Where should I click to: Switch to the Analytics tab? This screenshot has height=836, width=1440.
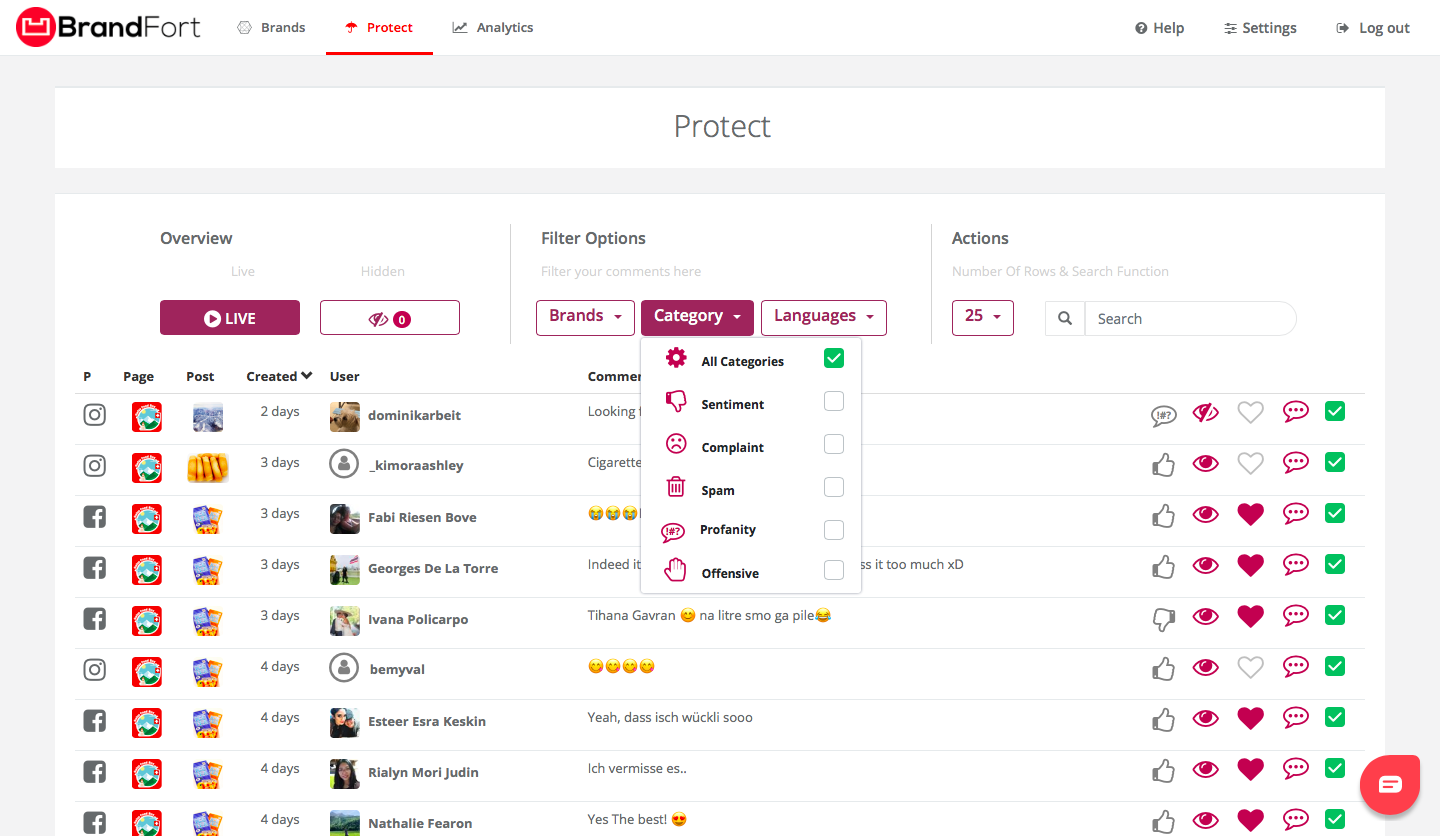pos(493,27)
